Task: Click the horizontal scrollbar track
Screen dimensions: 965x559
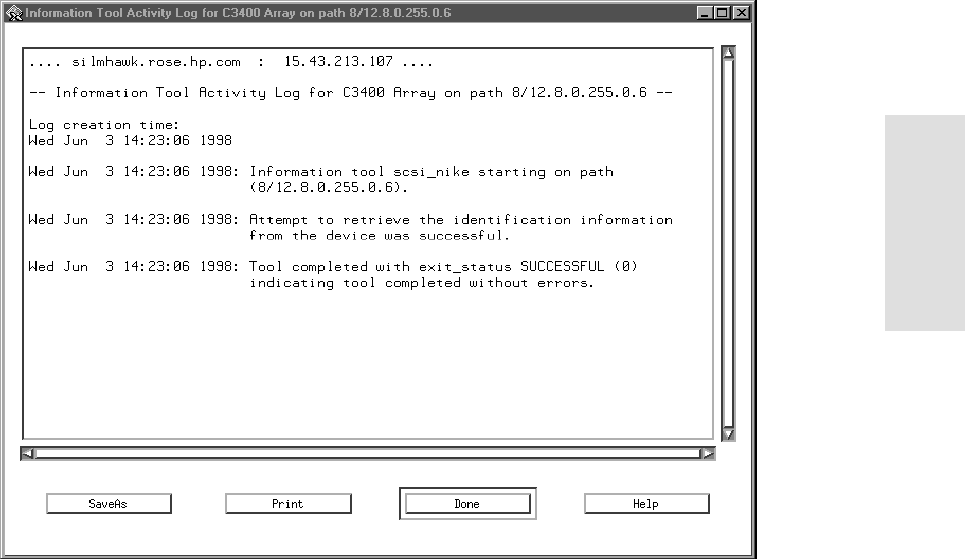Action: click(368, 454)
